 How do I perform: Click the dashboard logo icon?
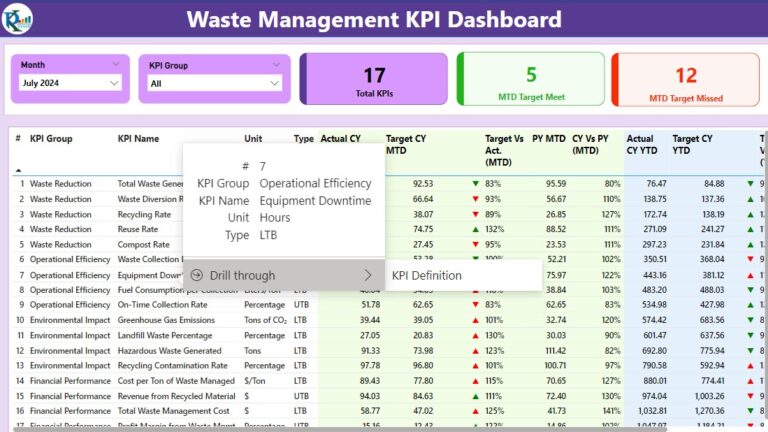tap(17, 19)
